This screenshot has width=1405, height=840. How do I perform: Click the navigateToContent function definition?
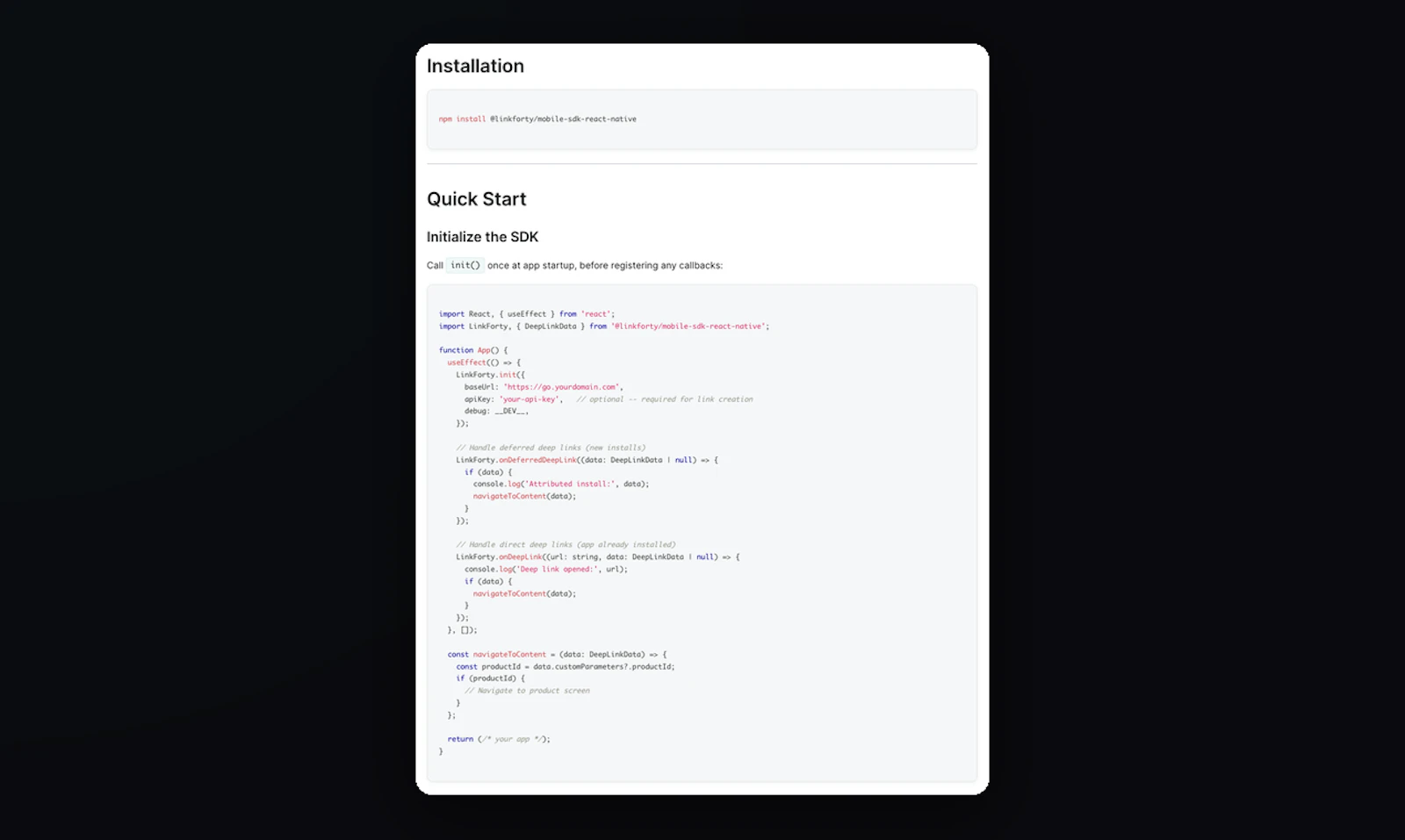click(x=508, y=654)
